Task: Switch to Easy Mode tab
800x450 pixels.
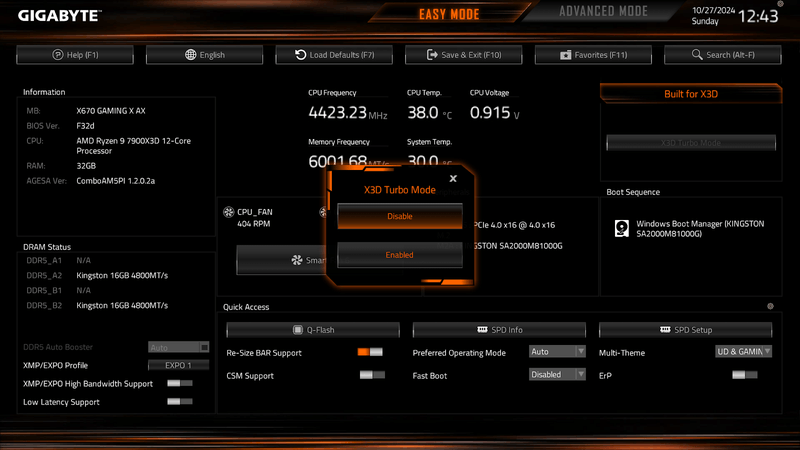Action: tap(449, 14)
